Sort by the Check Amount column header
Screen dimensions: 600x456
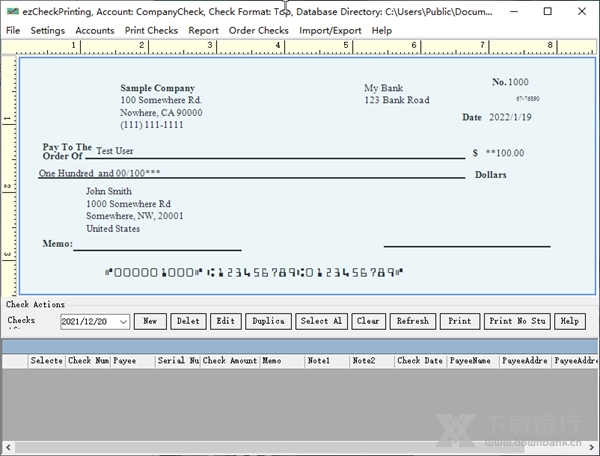pyautogui.click(x=230, y=361)
